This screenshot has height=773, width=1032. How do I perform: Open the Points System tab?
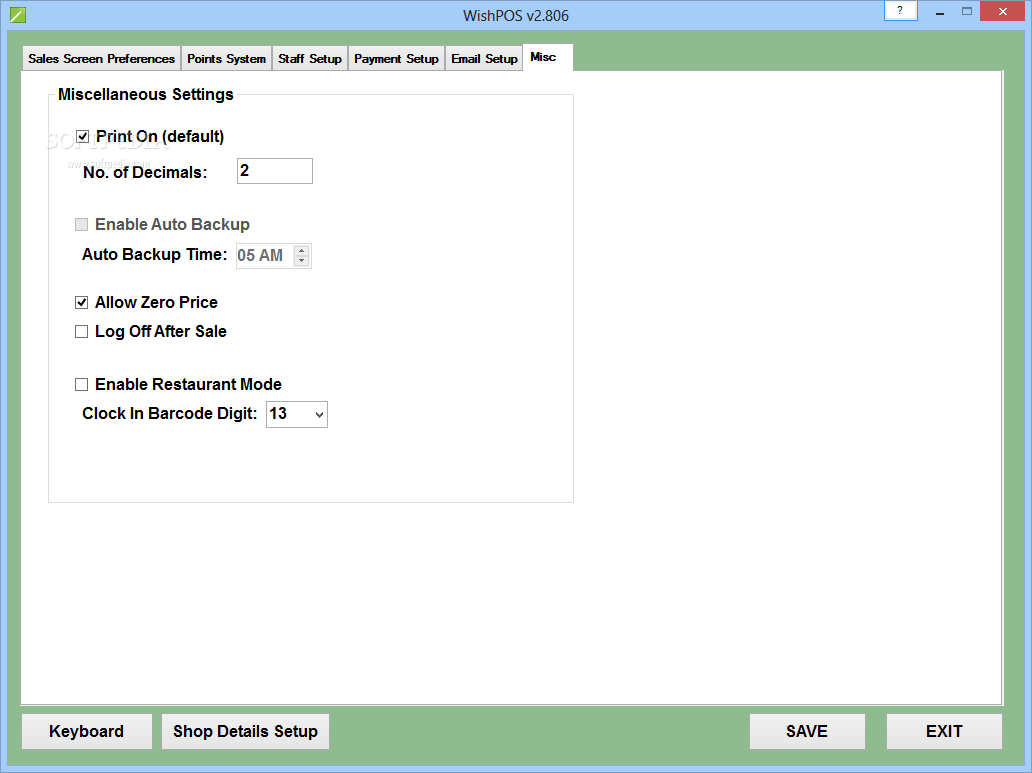point(226,59)
